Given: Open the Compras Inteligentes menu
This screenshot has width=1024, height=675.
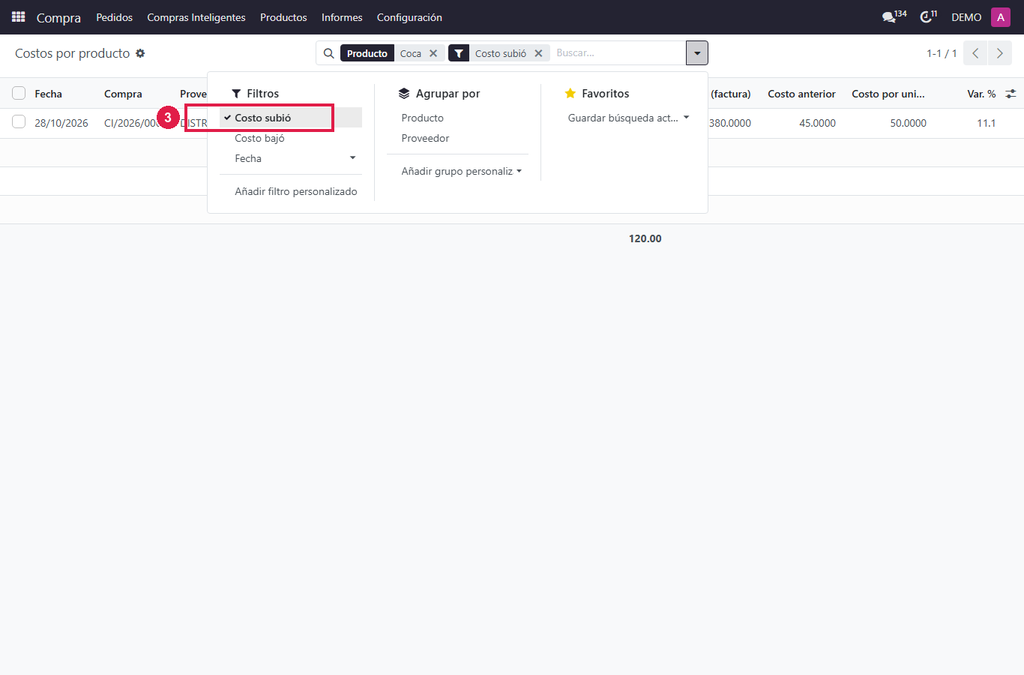Looking at the screenshot, I should [x=196, y=17].
